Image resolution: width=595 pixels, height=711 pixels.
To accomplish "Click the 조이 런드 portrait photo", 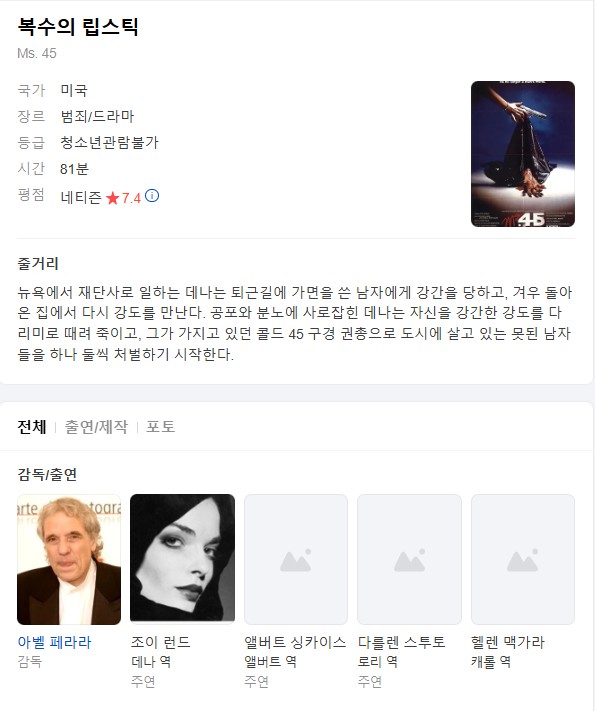I will click(x=182, y=558).
